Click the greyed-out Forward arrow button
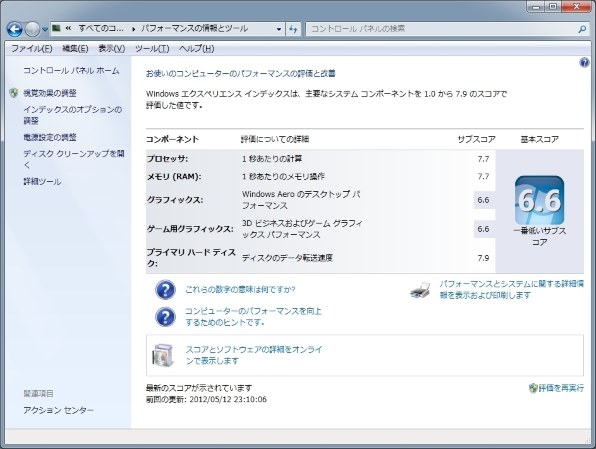The width and height of the screenshot is (596, 449). 32,29
